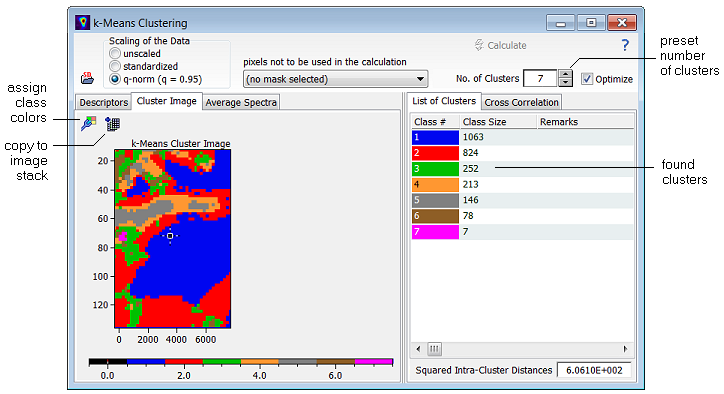Switch to the Cluster Image tab
Image resolution: width=724 pixels, height=394 pixels.
click(x=167, y=101)
